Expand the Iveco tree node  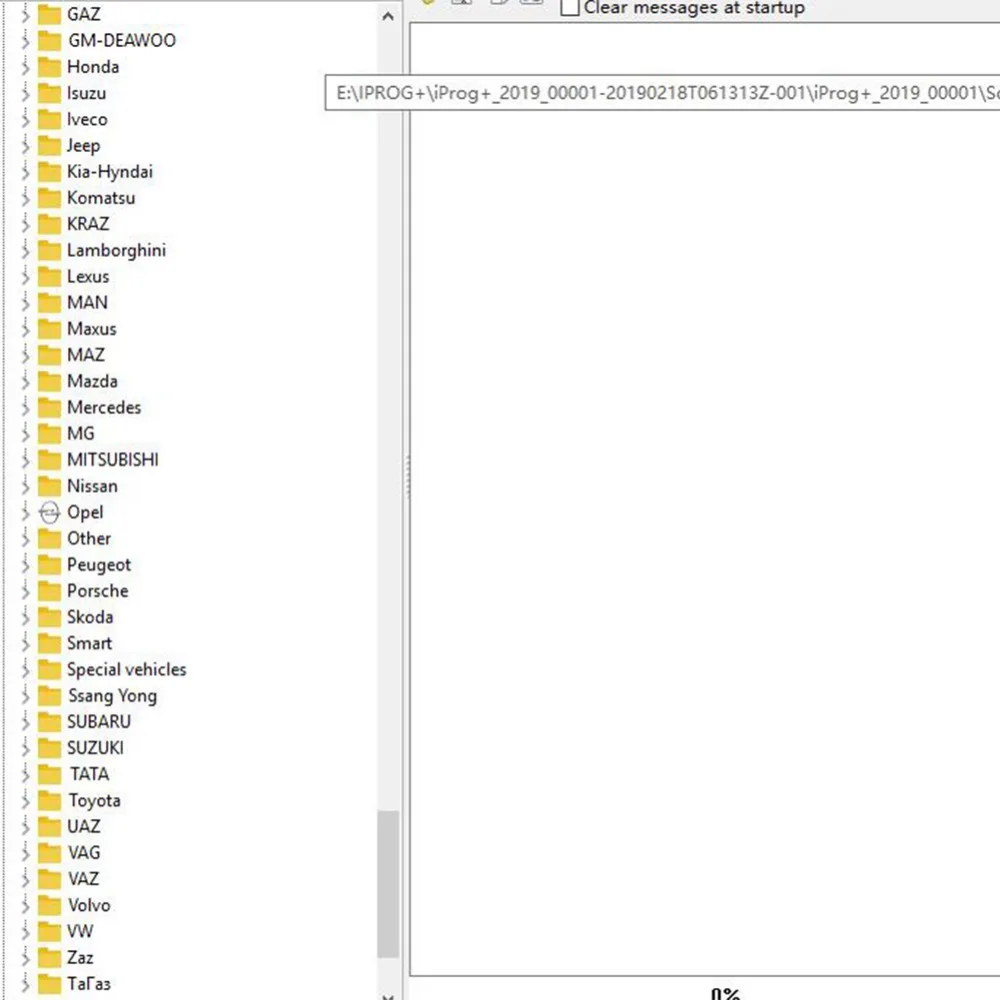(x=25, y=119)
